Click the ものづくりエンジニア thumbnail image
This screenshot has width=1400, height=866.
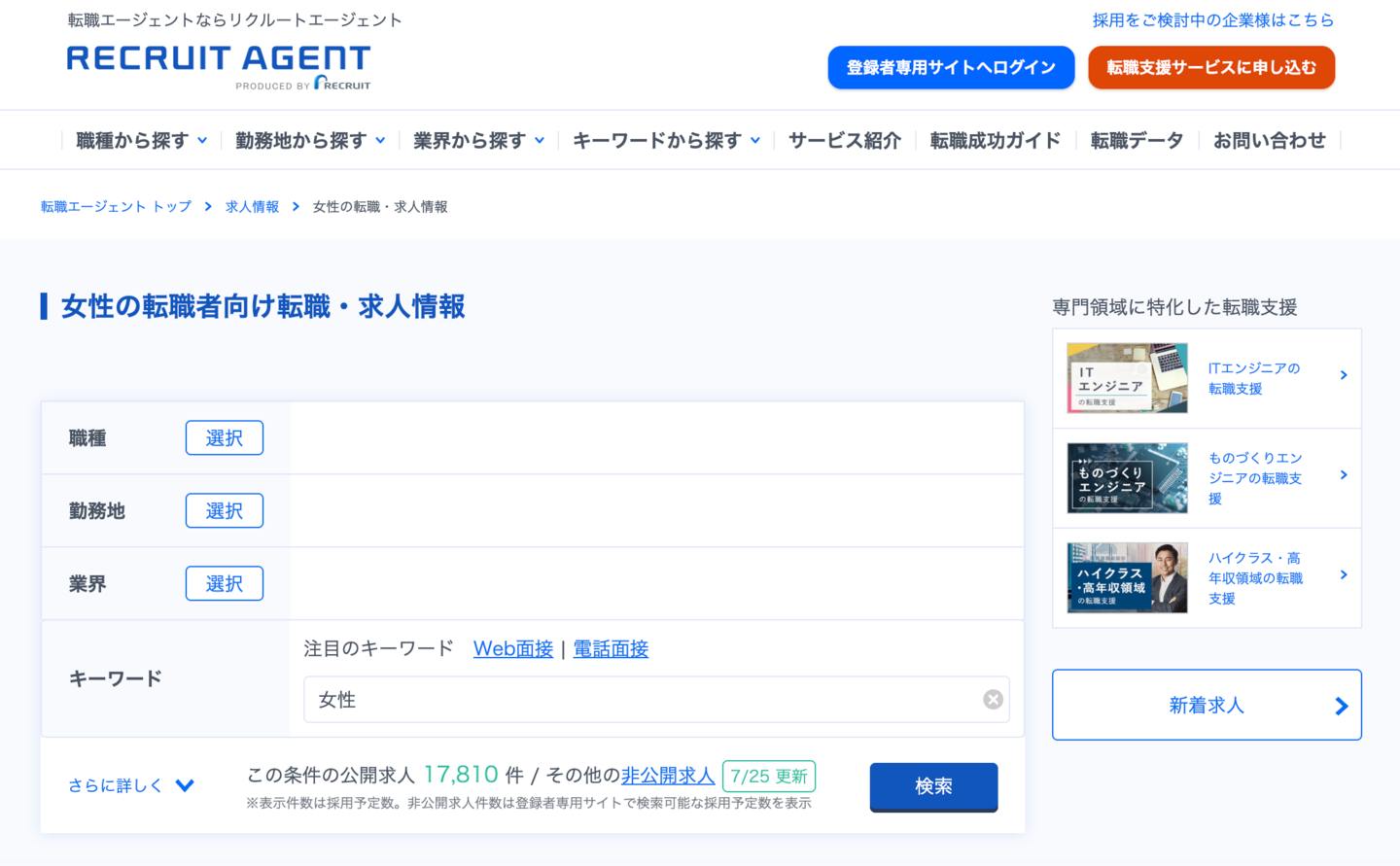(1126, 477)
